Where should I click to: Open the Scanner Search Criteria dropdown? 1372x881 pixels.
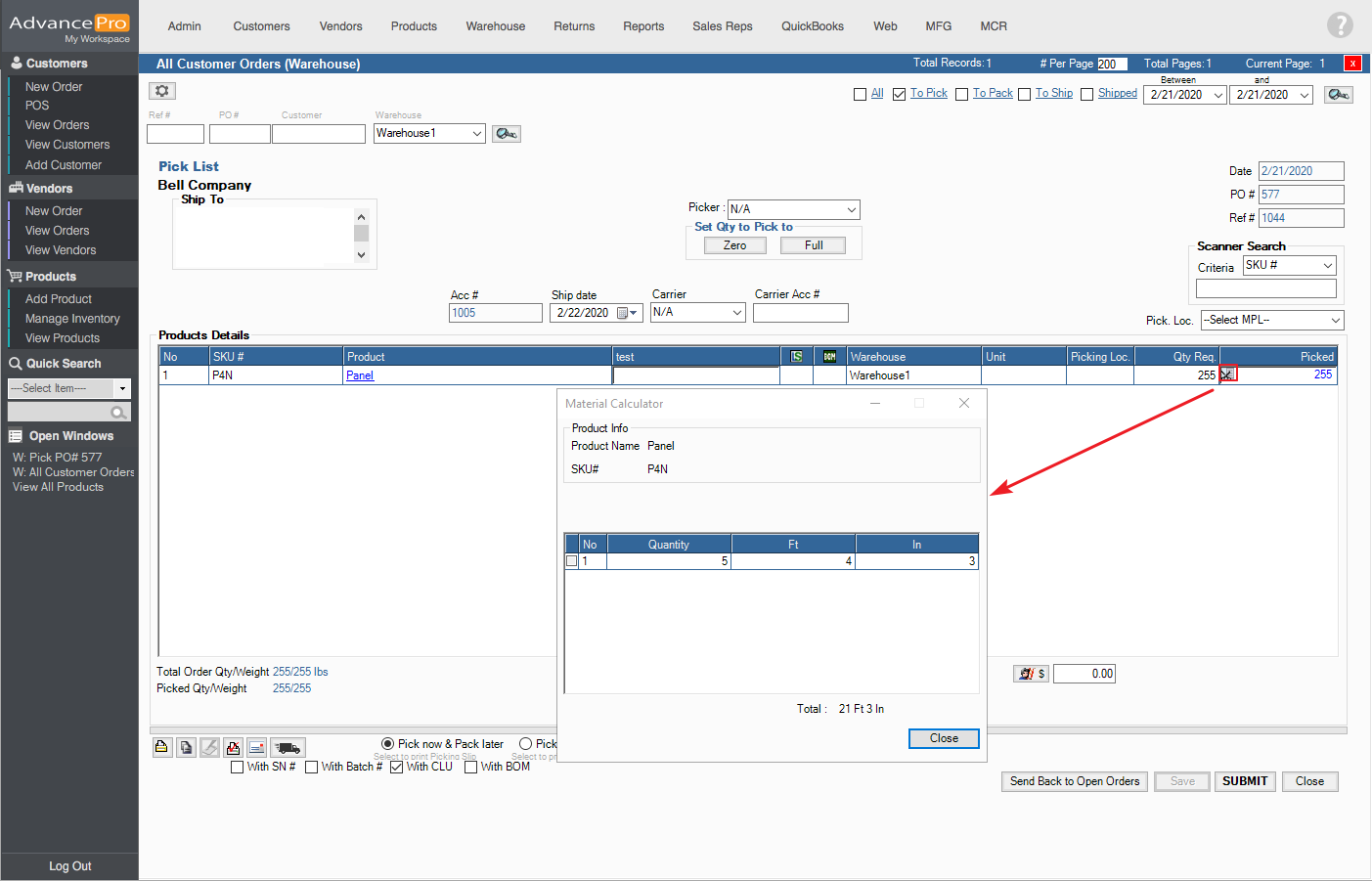1289,266
